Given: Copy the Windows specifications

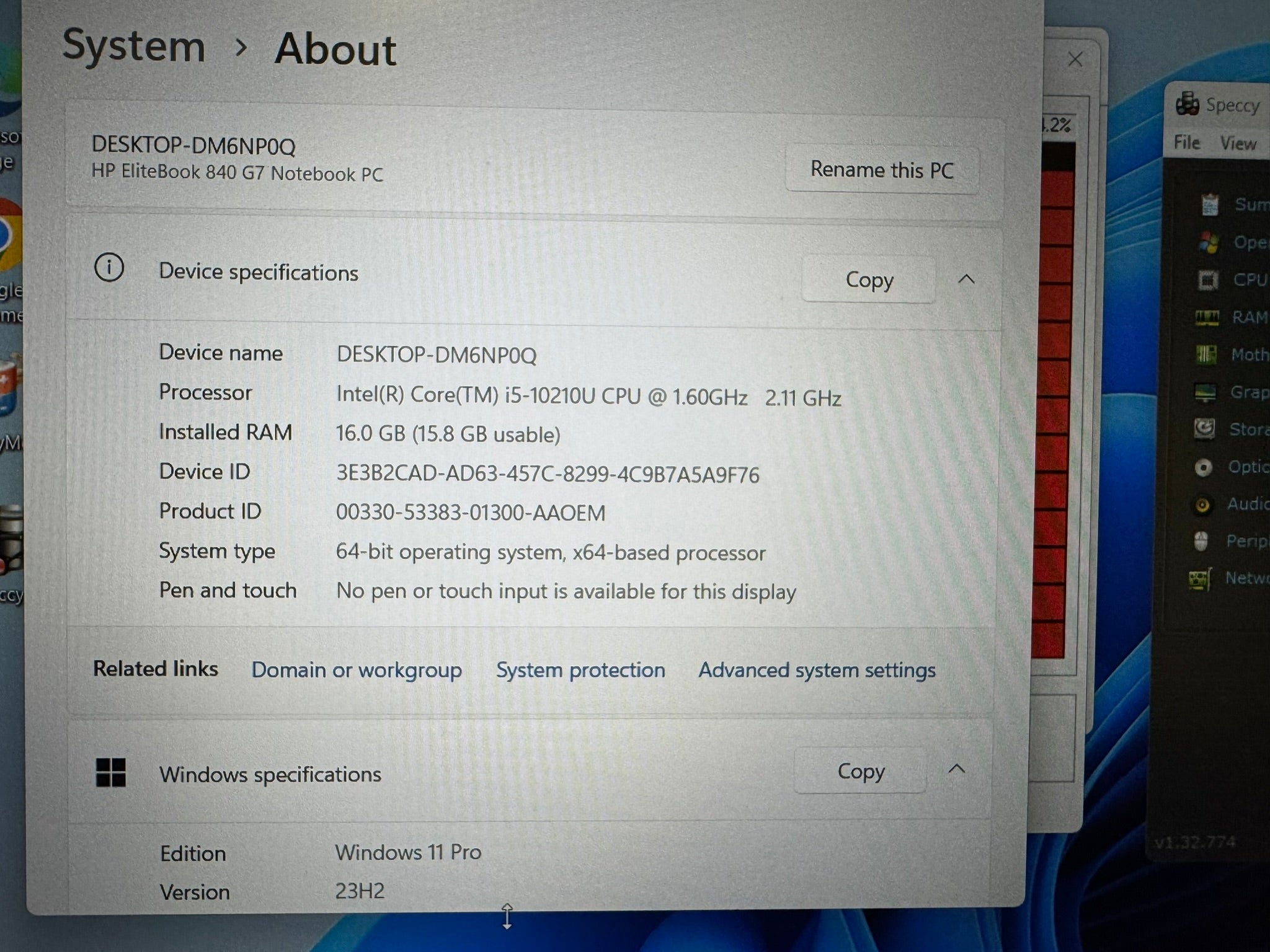Looking at the screenshot, I should pyautogui.click(x=860, y=771).
